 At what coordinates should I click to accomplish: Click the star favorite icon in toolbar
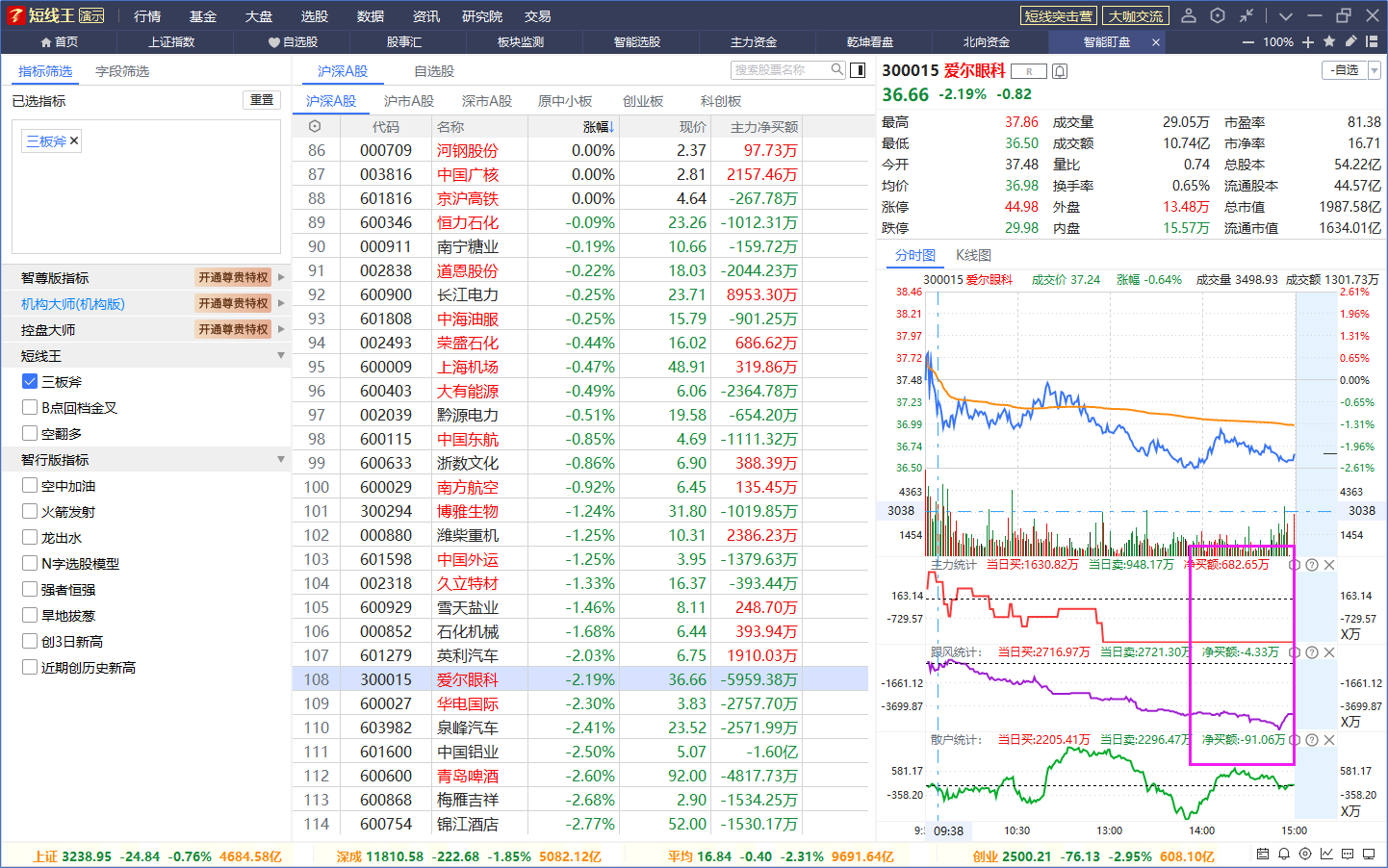(1329, 41)
